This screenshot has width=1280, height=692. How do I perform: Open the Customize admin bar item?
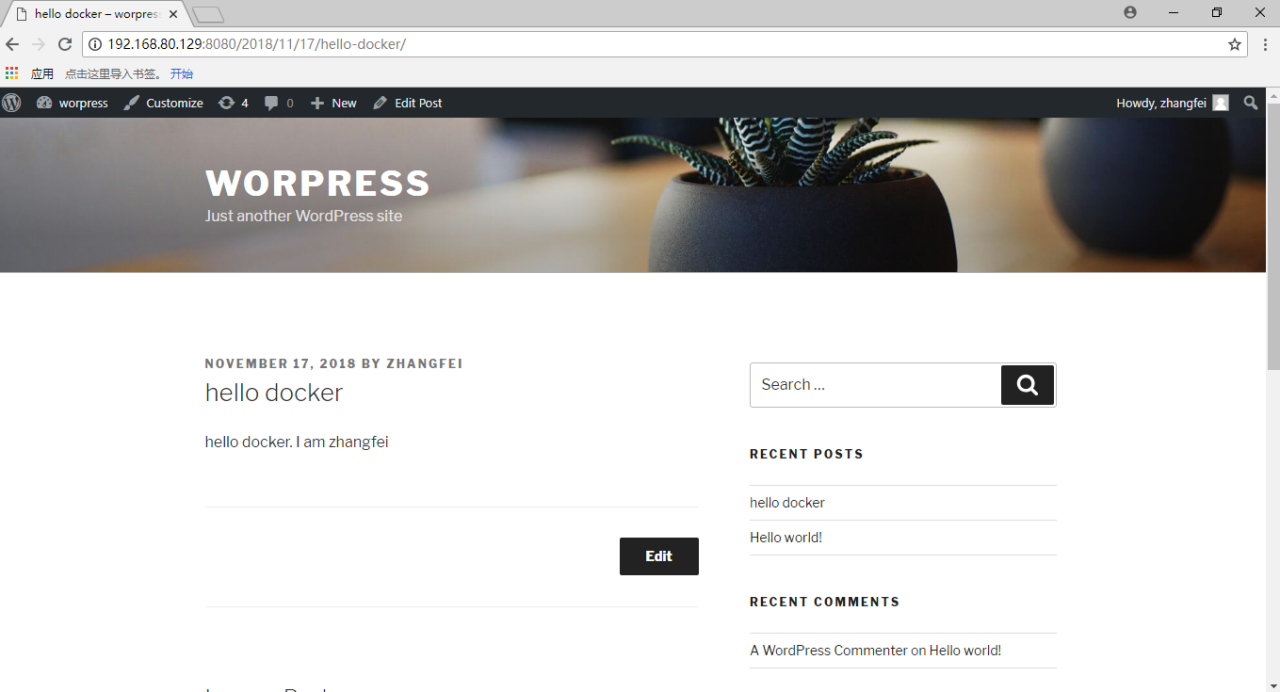coord(163,103)
